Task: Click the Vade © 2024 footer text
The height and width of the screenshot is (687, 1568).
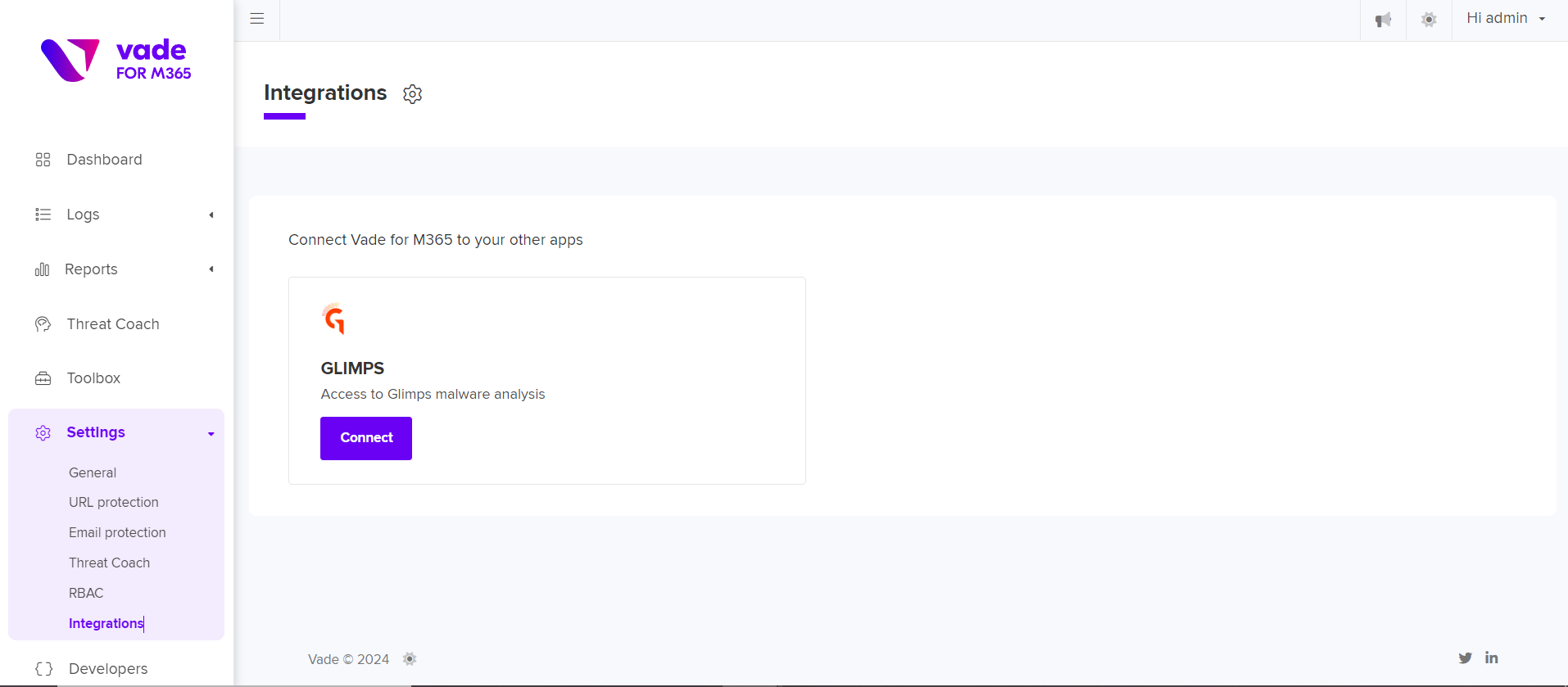Action: pyautogui.click(x=349, y=659)
